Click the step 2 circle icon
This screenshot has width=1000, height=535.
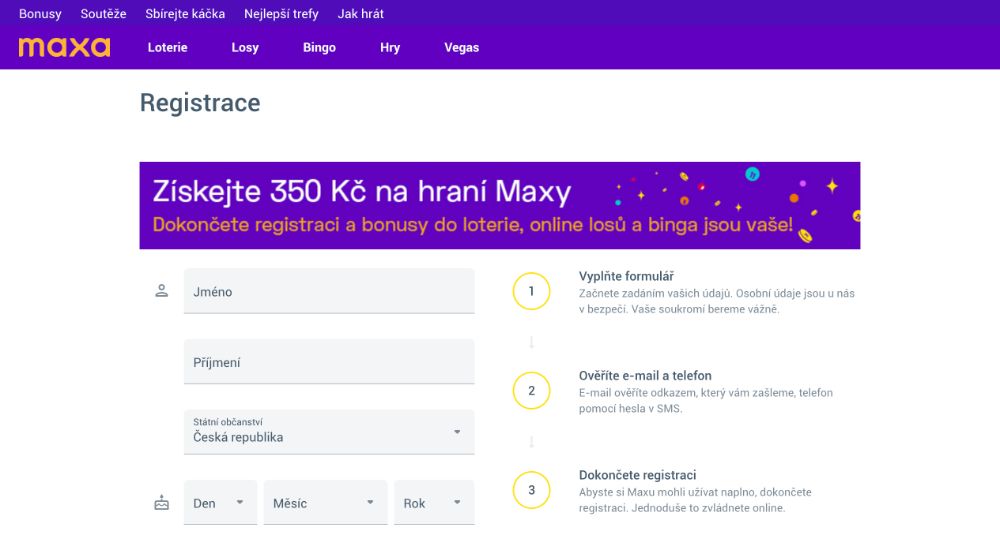click(531, 390)
